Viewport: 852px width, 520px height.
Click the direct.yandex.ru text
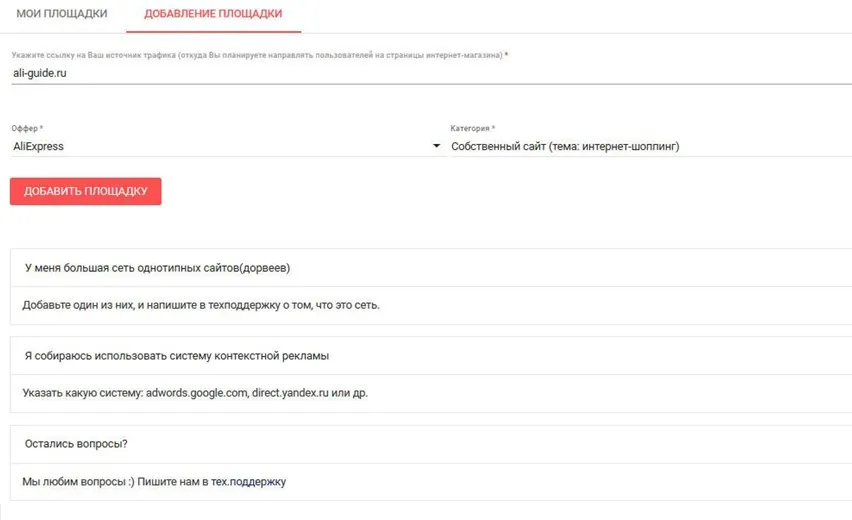tap(290, 393)
